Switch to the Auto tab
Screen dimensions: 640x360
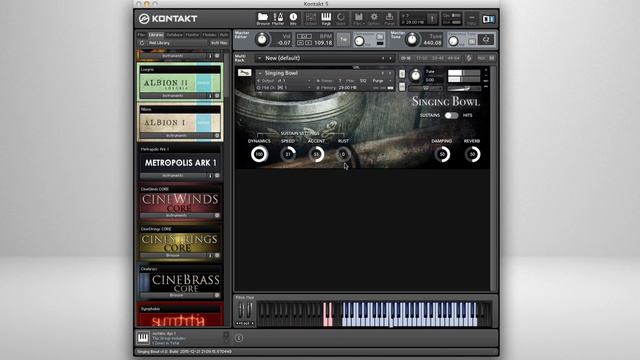coord(224,35)
